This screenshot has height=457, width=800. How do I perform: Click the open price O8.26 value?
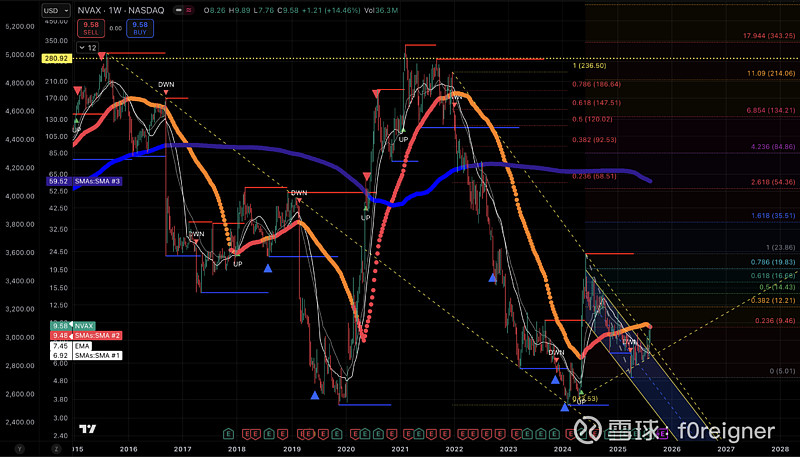[213, 10]
